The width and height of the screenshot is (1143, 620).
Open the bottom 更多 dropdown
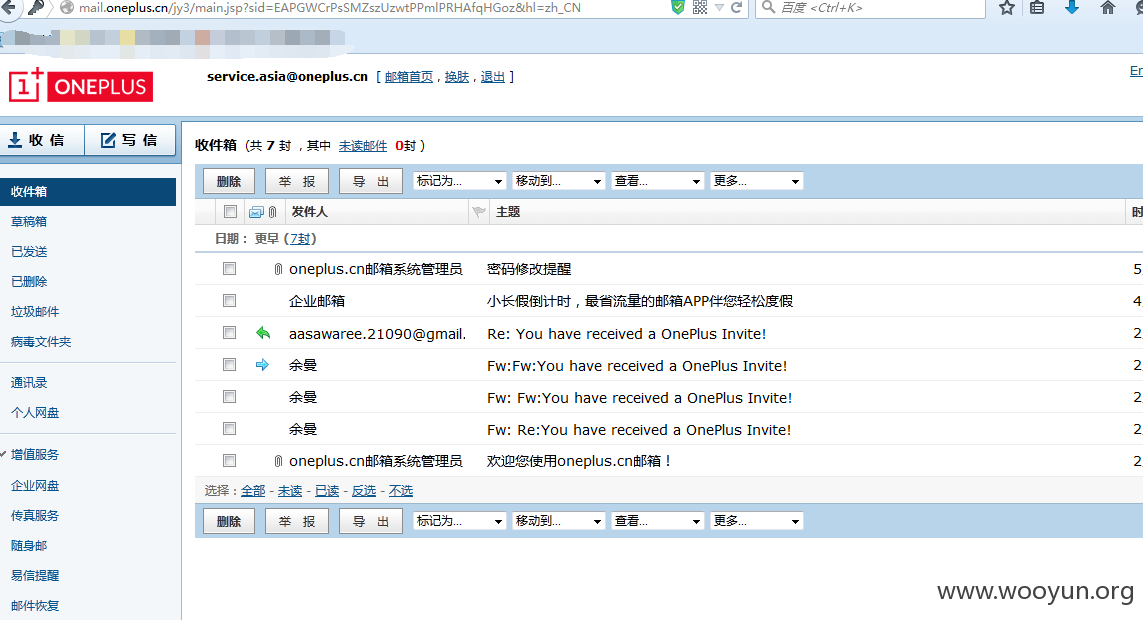pyautogui.click(x=757, y=521)
